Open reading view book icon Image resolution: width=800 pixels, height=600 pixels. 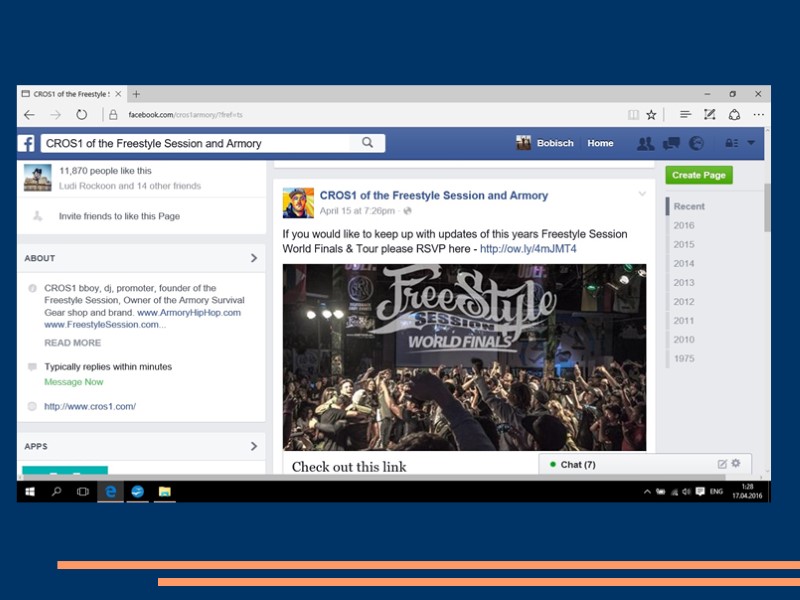633,115
